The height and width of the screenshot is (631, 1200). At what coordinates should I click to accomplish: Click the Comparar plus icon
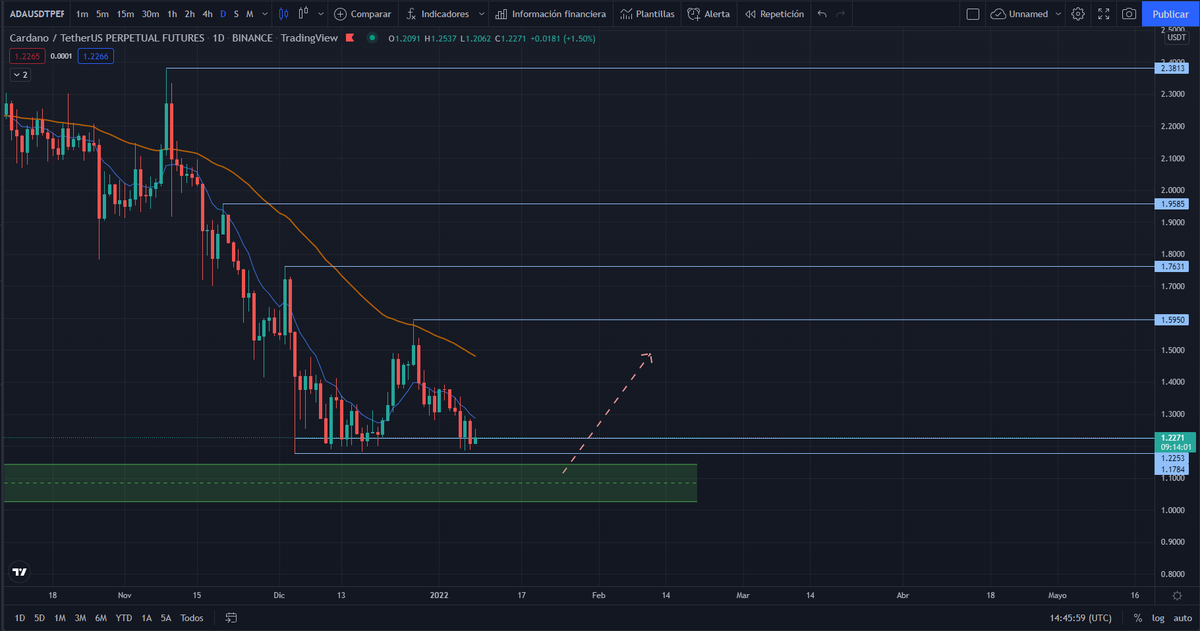pyautogui.click(x=340, y=14)
